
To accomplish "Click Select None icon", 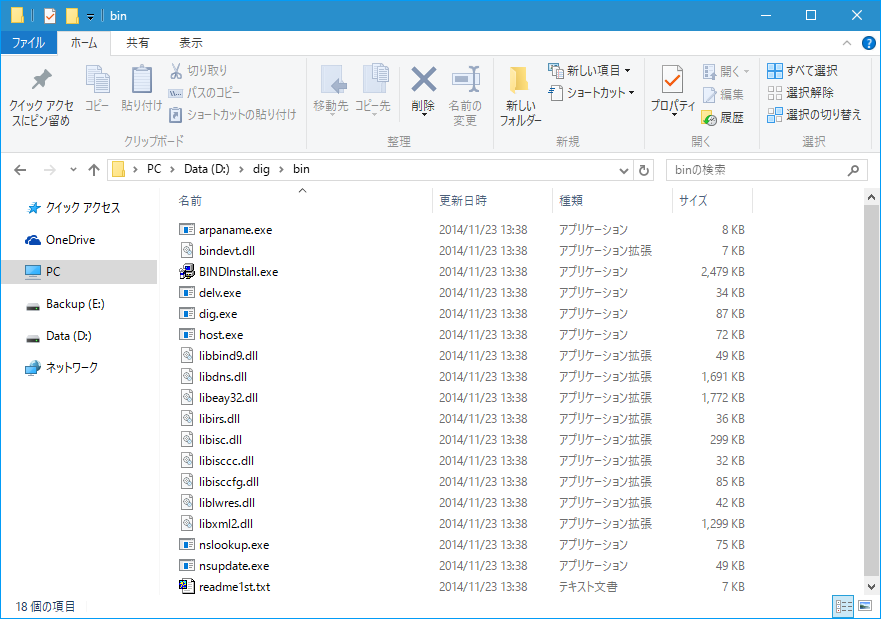I will 775,93.
